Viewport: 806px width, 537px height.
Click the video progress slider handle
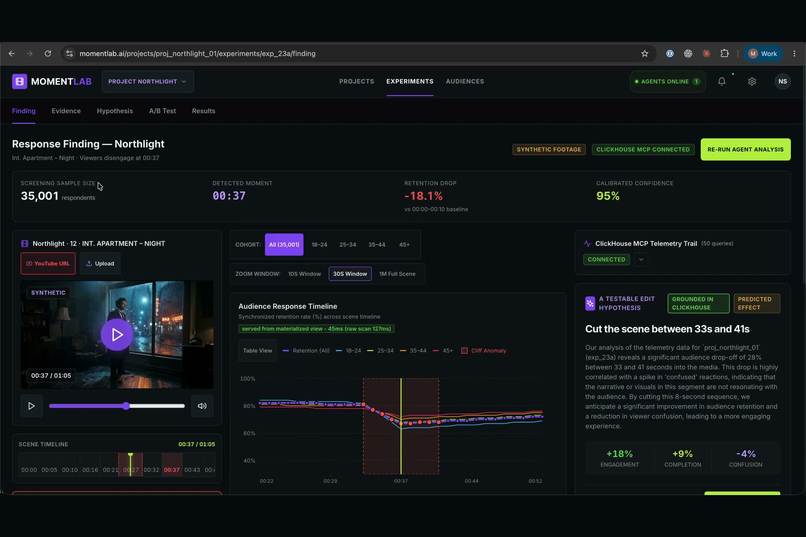126,406
